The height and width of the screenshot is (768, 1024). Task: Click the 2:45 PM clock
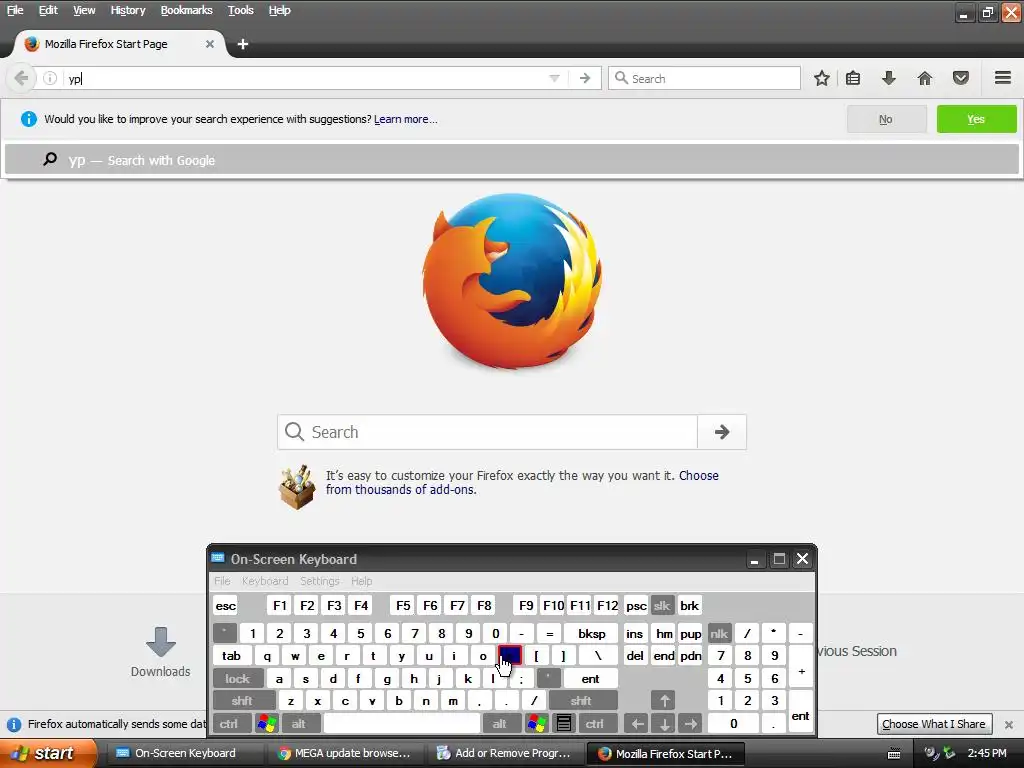(987, 754)
